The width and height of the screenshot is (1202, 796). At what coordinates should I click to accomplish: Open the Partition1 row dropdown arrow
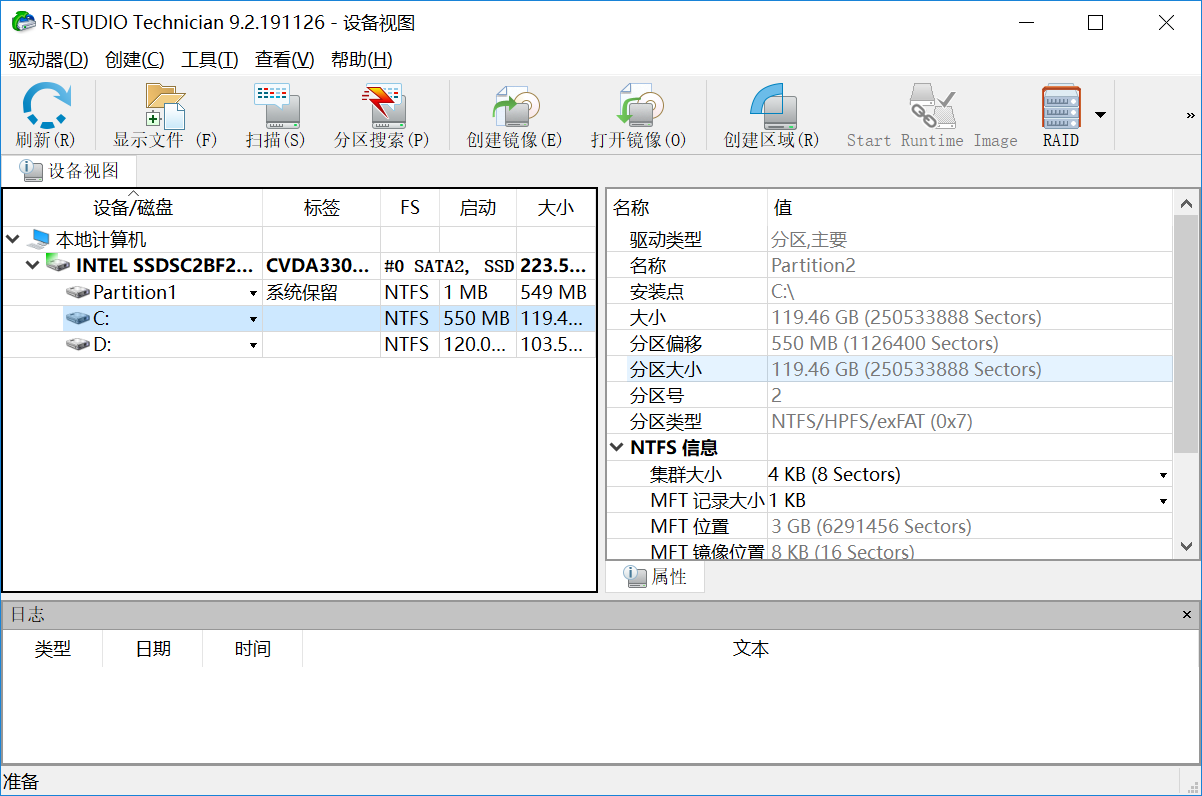[x=253, y=293]
